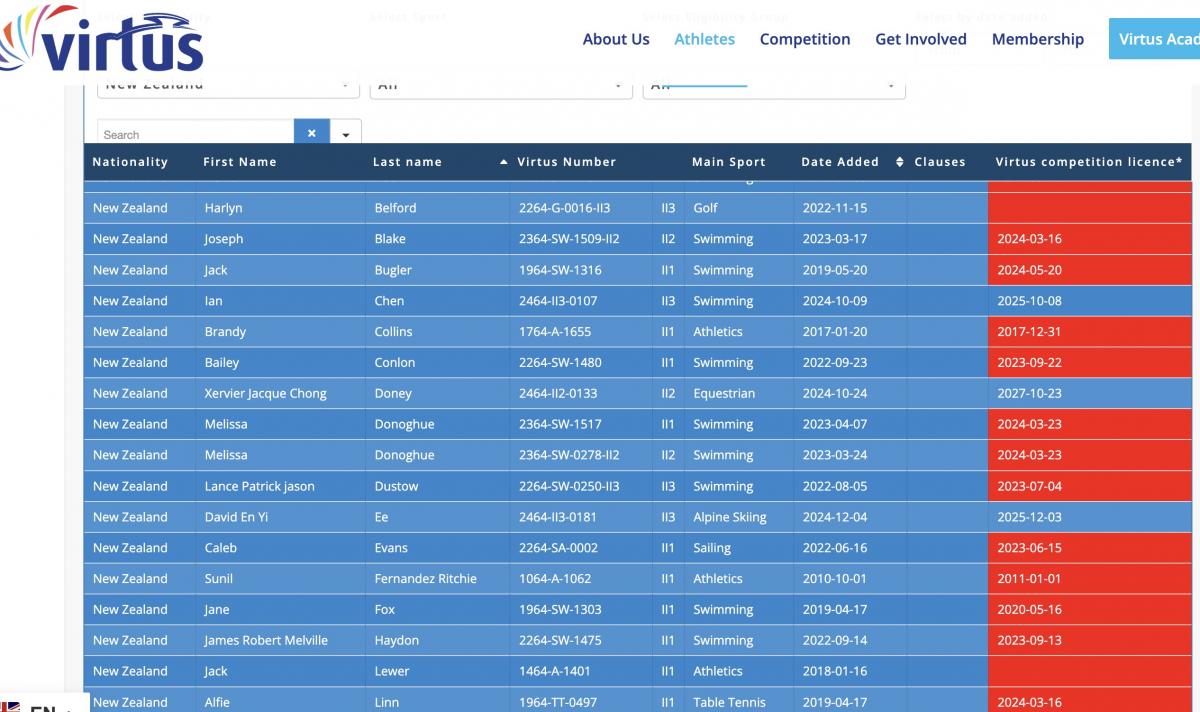Open the About Us menu
Image resolution: width=1200 pixels, height=712 pixels.
(616, 39)
